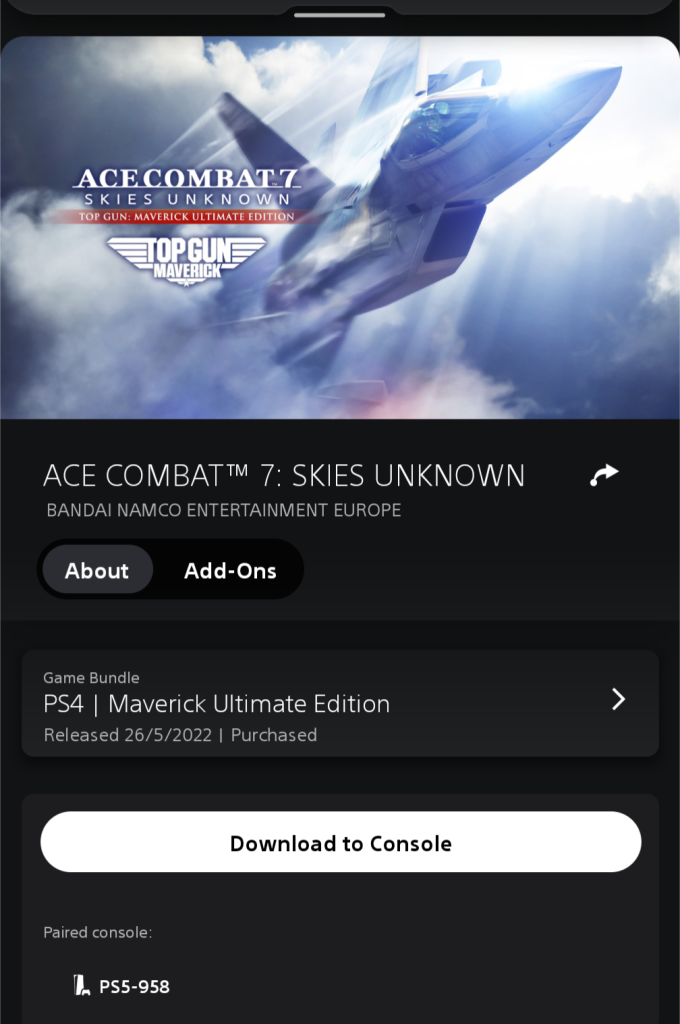Tap the Released 26/5/2022 Purchased text

180,735
